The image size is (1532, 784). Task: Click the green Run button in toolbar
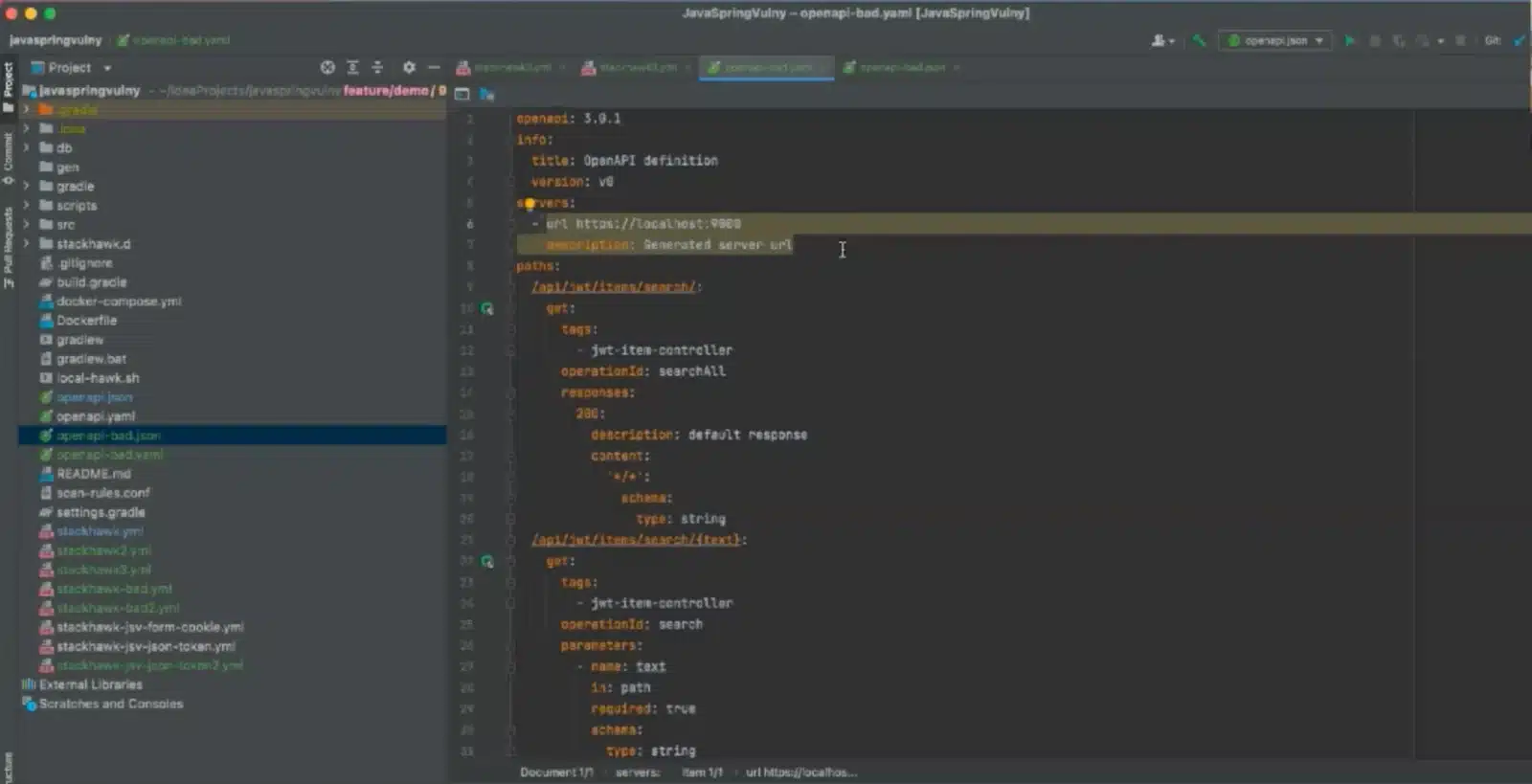1350,41
